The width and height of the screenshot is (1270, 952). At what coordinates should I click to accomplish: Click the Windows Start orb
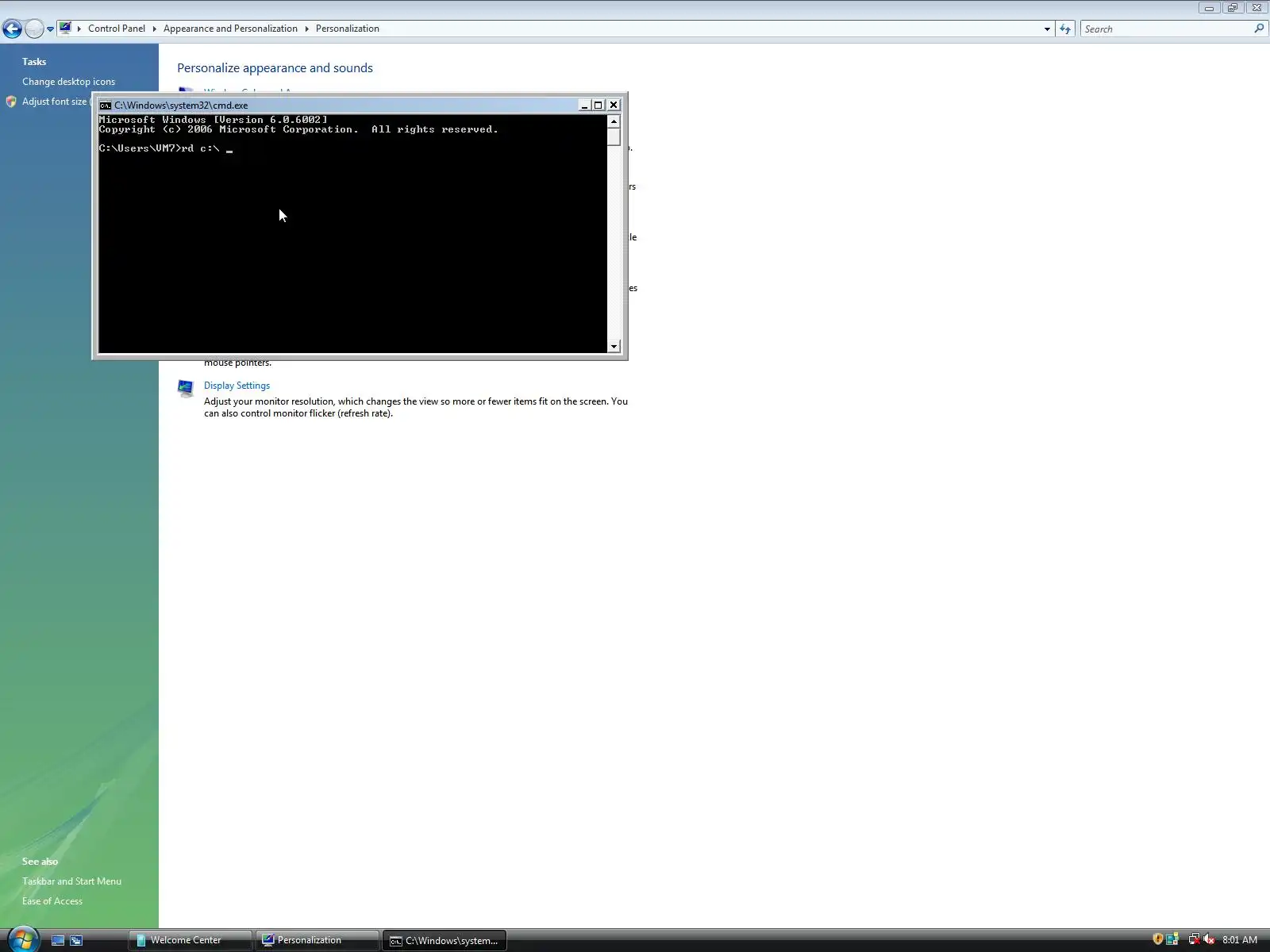click(21, 939)
